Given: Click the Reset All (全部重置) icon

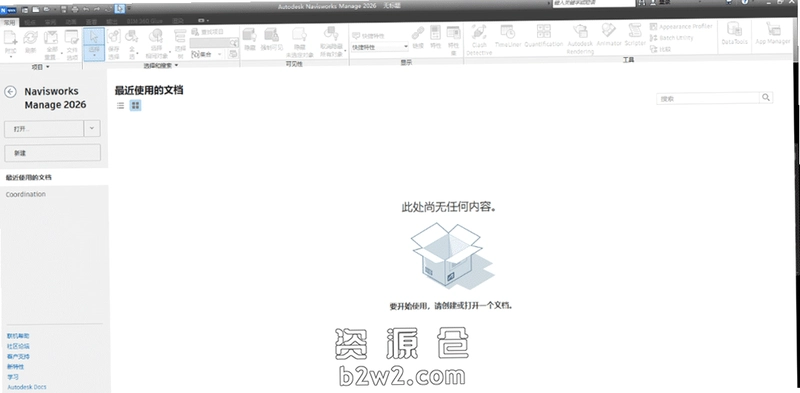Looking at the screenshot, I should [x=51, y=37].
